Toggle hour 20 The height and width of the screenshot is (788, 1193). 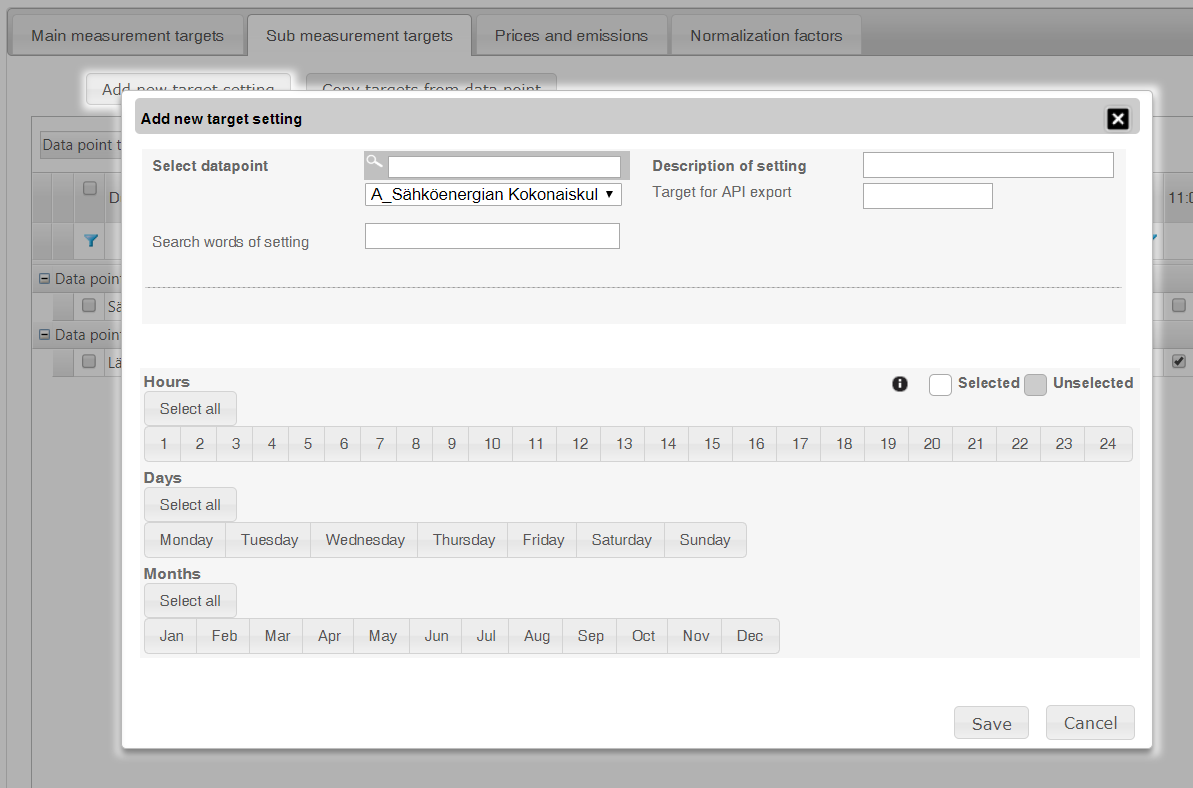(931, 443)
